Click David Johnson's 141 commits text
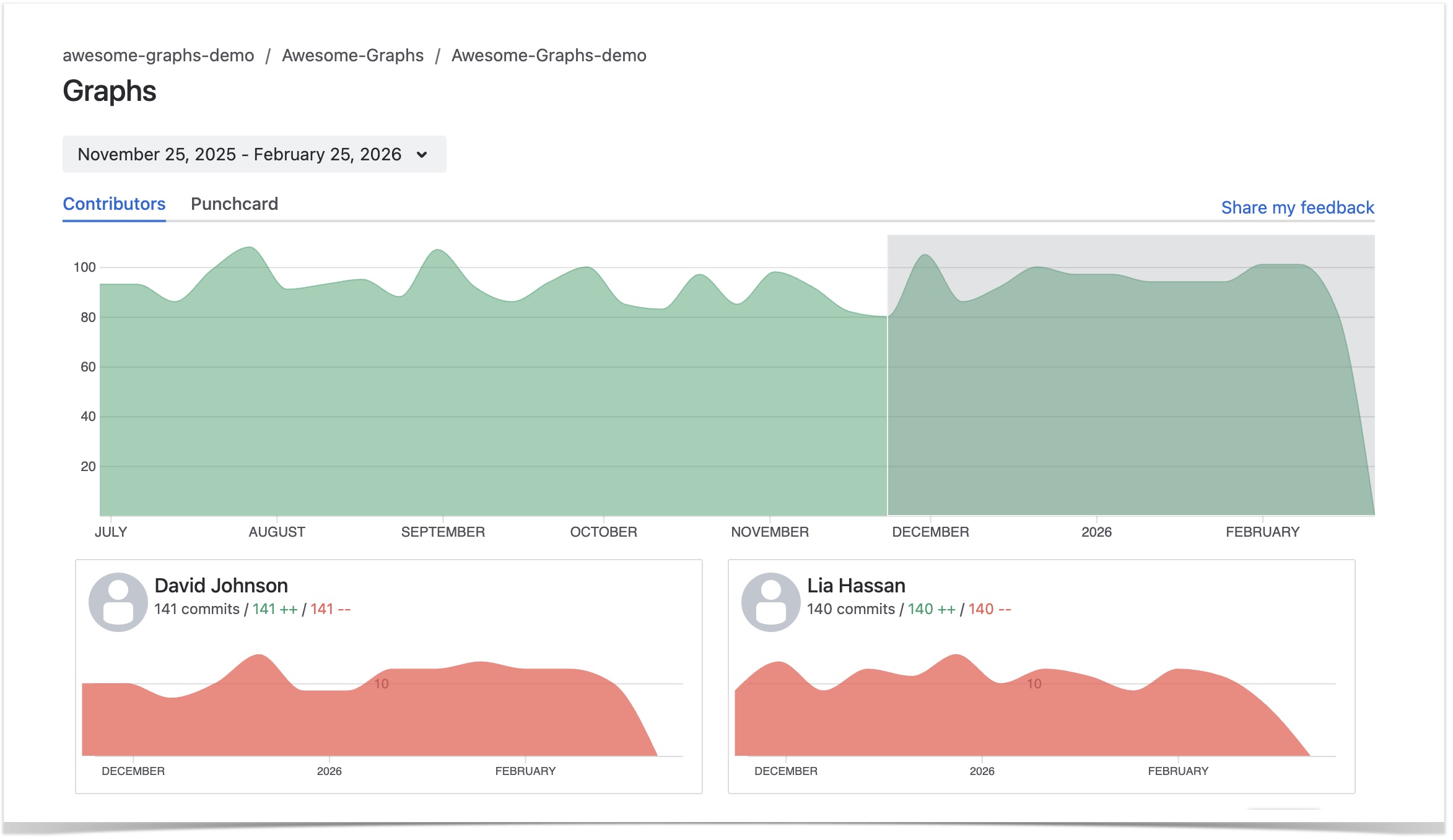This screenshot has width=1453, height=840. (197, 609)
